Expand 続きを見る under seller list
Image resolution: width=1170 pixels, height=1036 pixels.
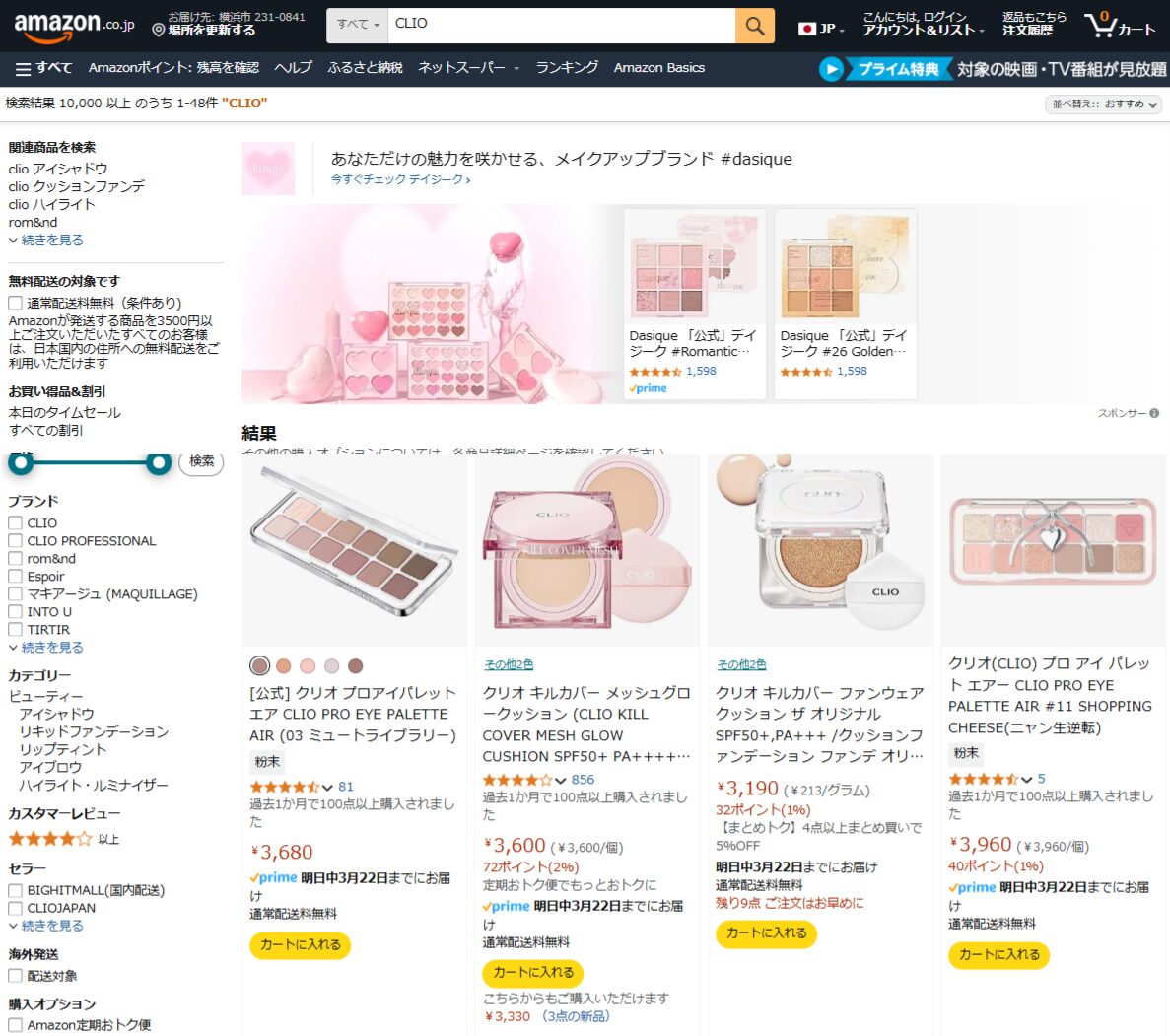pyautogui.click(x=45, y=926)
